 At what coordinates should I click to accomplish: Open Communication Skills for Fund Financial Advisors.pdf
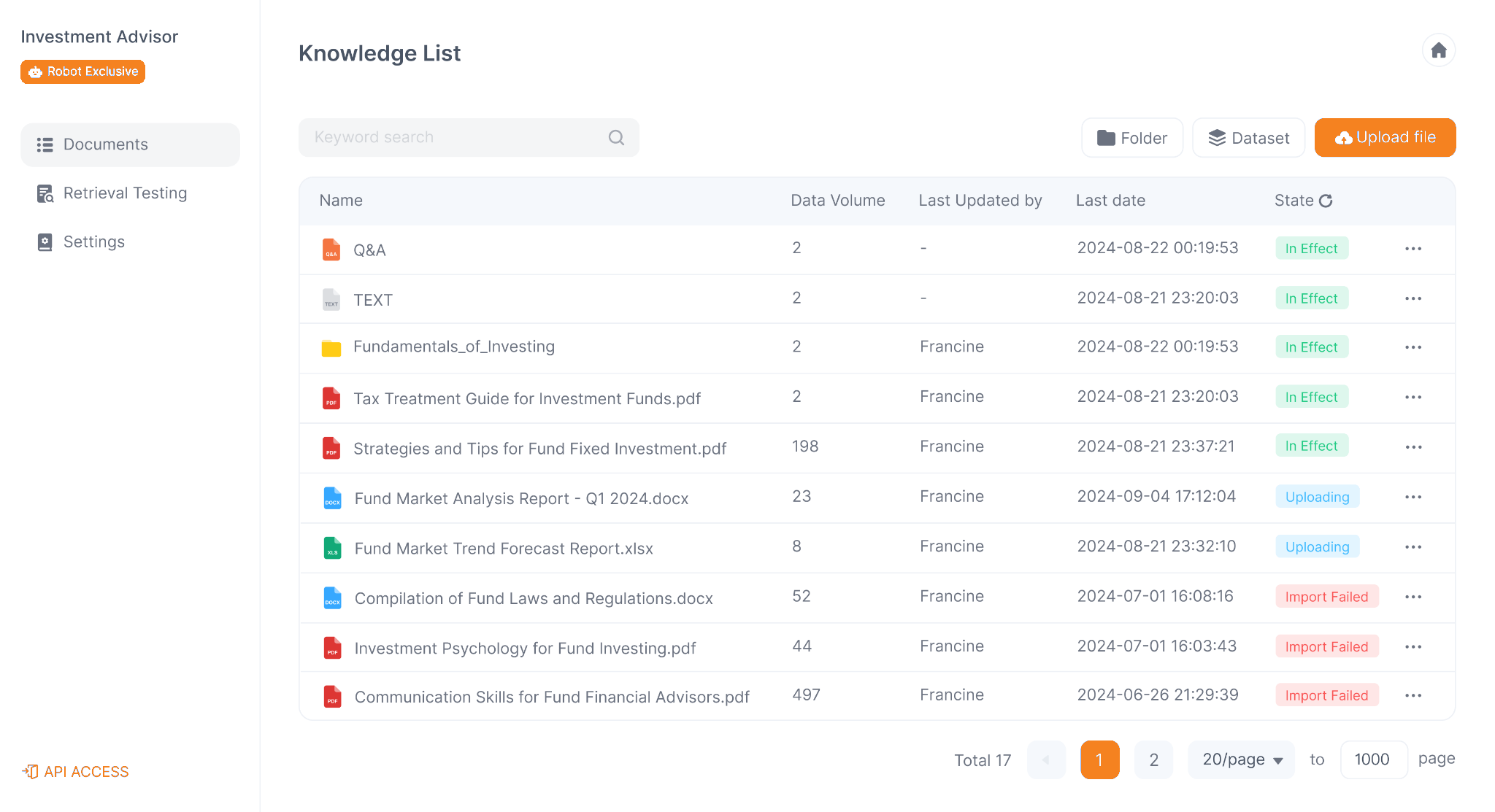pyautogui.click(x=552, y=697)
